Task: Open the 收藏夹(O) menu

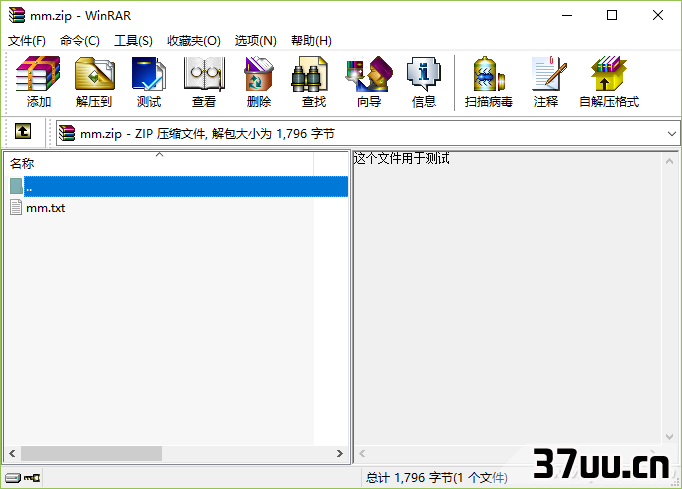Action: pyautogui.click(x=194, y=41)
